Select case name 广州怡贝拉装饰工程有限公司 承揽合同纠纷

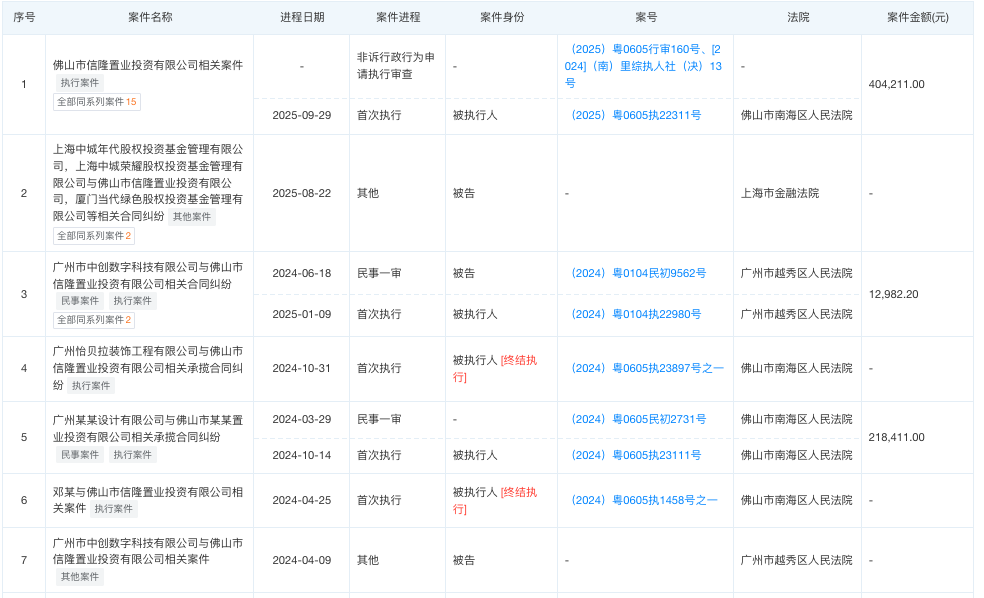point(148,368)
